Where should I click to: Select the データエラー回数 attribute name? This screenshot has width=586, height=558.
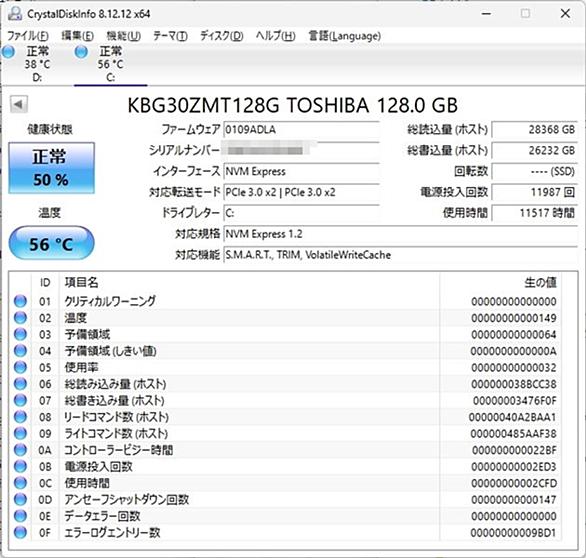(x=102, y=516)
